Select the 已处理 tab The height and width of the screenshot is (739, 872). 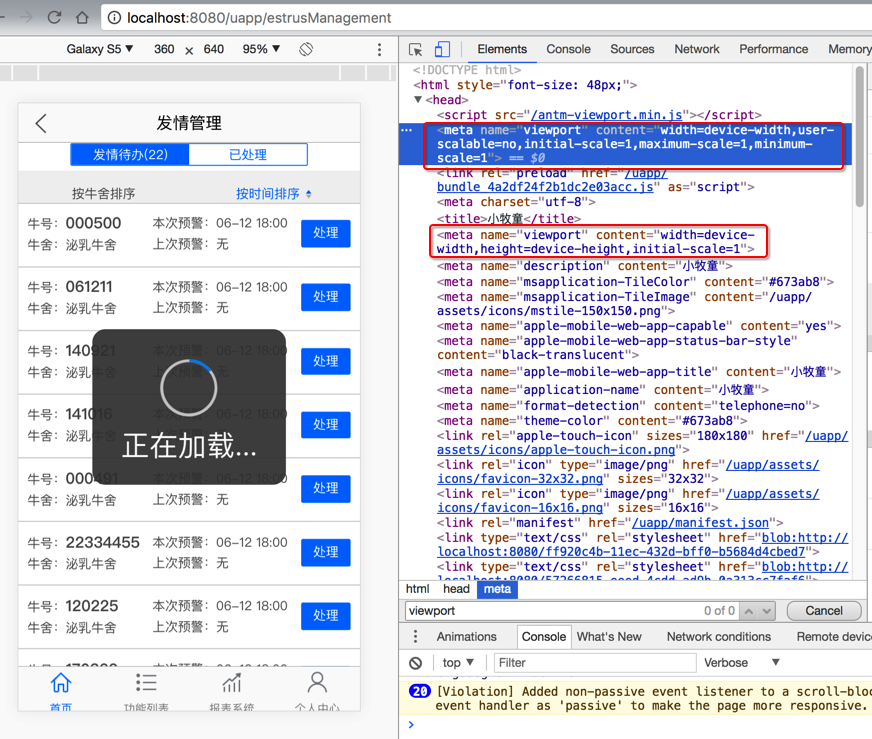[x=248, y=155]
